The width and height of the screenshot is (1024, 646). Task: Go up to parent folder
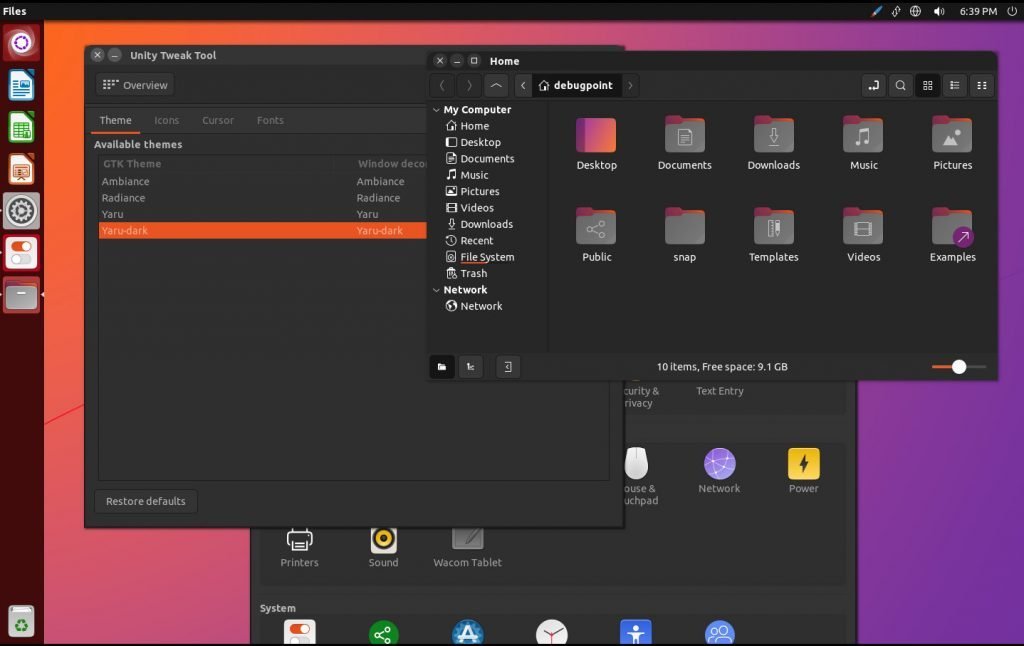496,86
